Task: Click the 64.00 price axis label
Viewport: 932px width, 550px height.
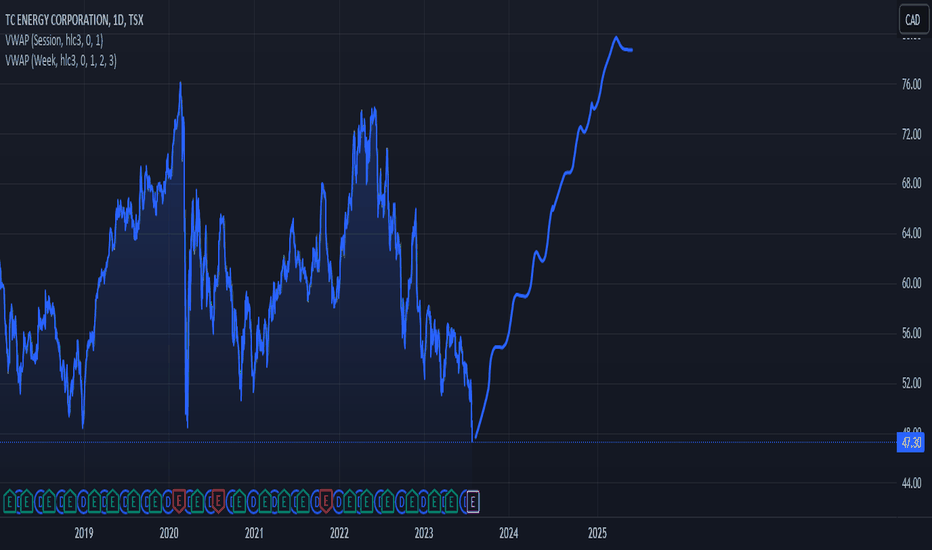Action: [911, 234]
